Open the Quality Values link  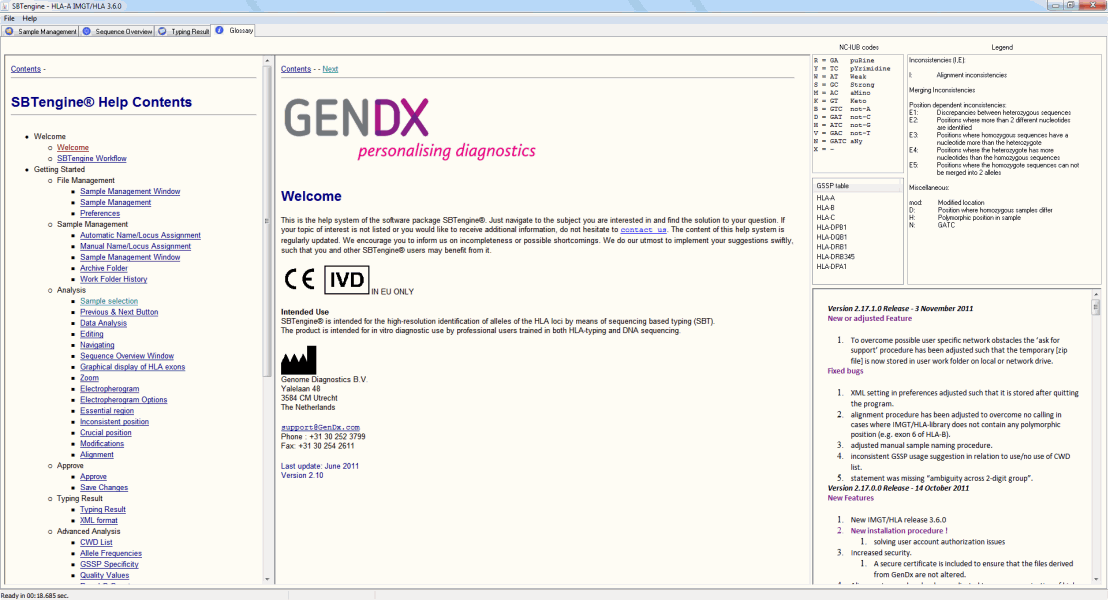pos(105,575)
